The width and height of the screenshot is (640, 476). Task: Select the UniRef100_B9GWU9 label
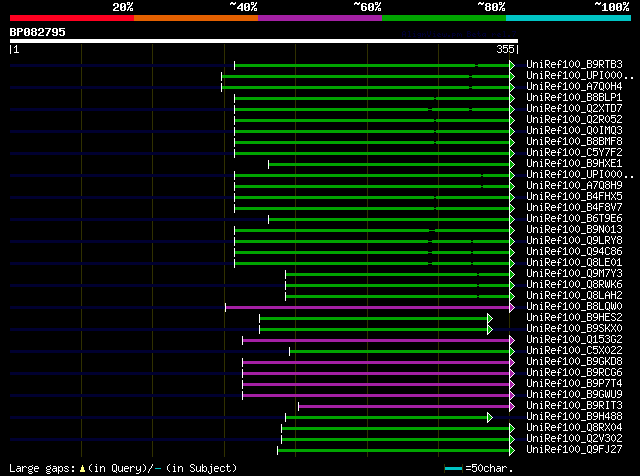574,395
